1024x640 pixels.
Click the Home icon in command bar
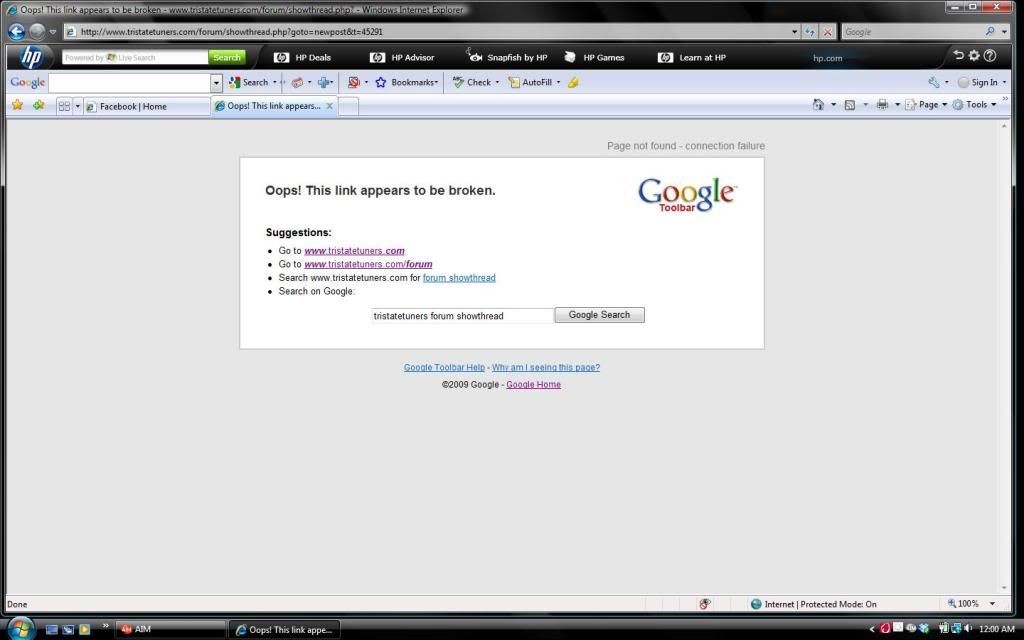pyautogui.click(x=818, y=105)
